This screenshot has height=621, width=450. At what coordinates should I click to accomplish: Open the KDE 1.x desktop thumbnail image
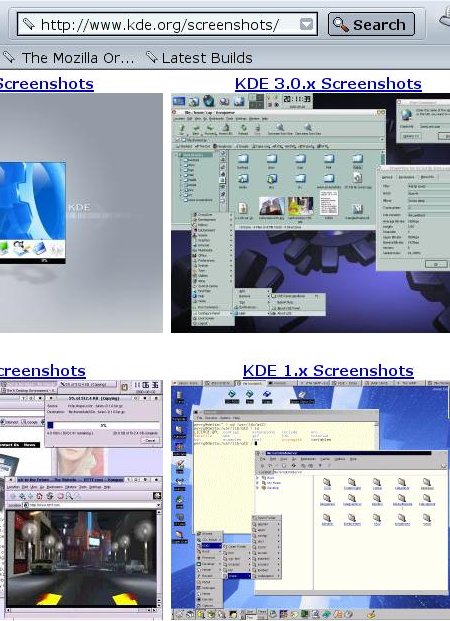tap(311, 501)
